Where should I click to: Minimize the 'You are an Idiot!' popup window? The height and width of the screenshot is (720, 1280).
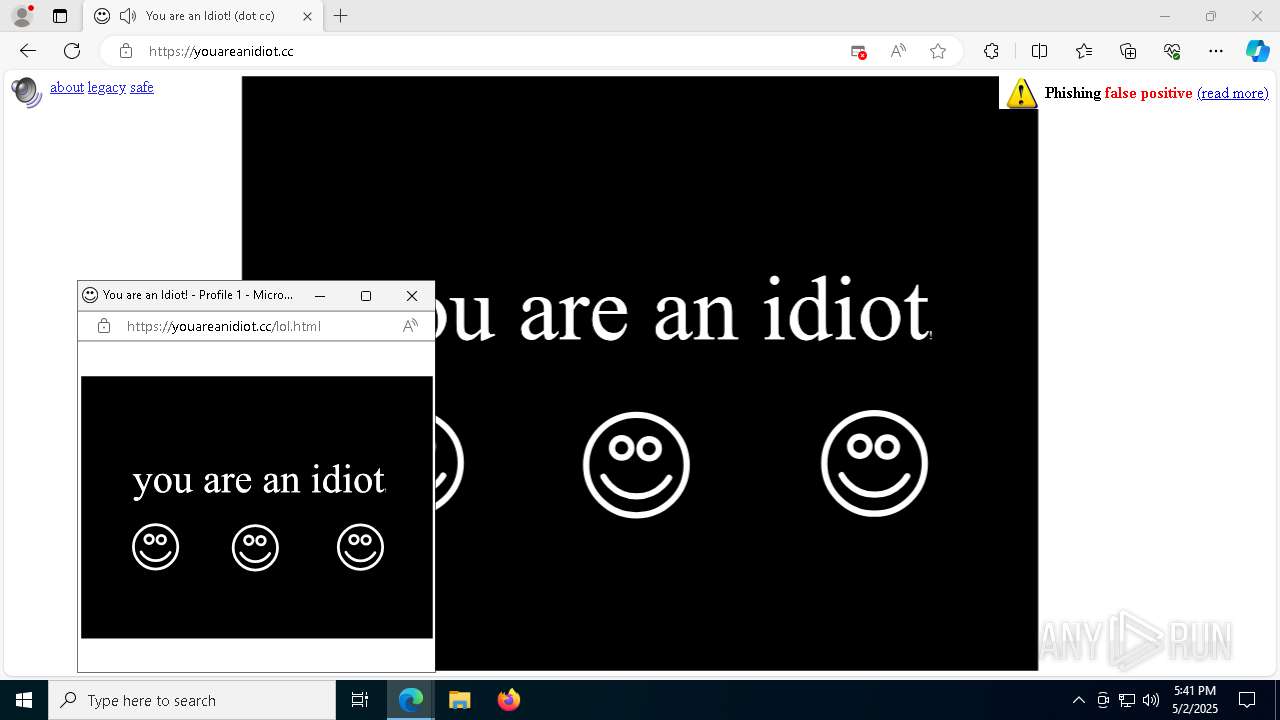click(320, 296)
